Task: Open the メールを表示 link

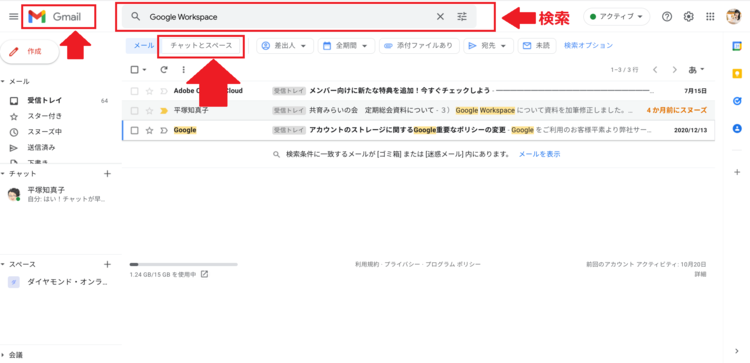Action: 540,154
